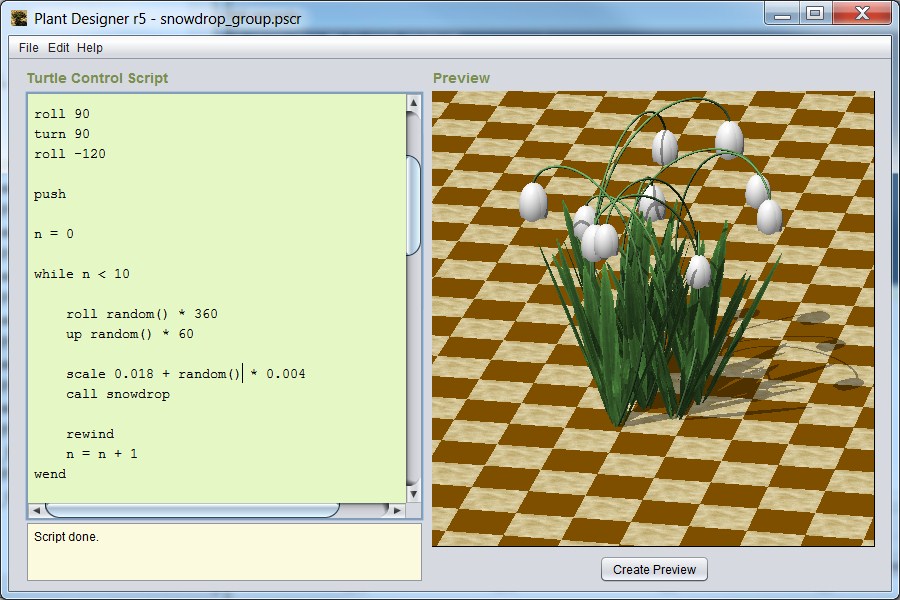Open the Edit menu
This screenshot has height=600, width=900.
59,48
